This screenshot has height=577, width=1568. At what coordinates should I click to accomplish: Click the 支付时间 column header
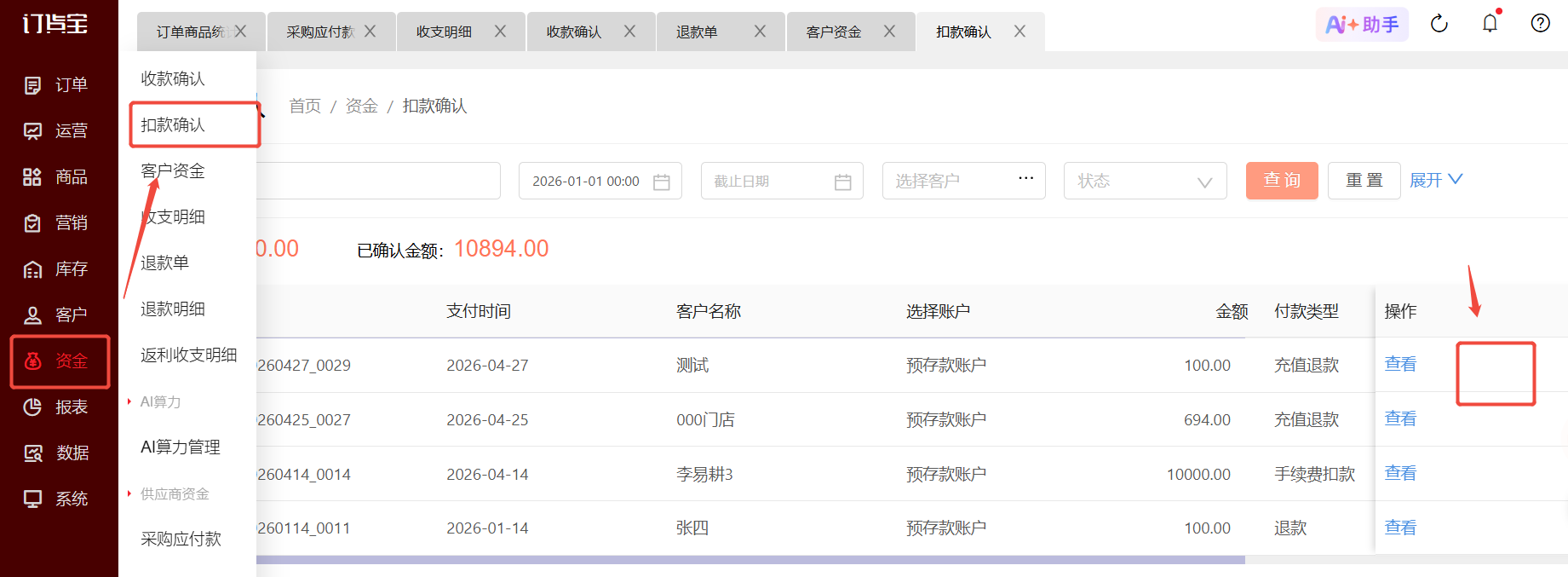click(x=479, y=311)
